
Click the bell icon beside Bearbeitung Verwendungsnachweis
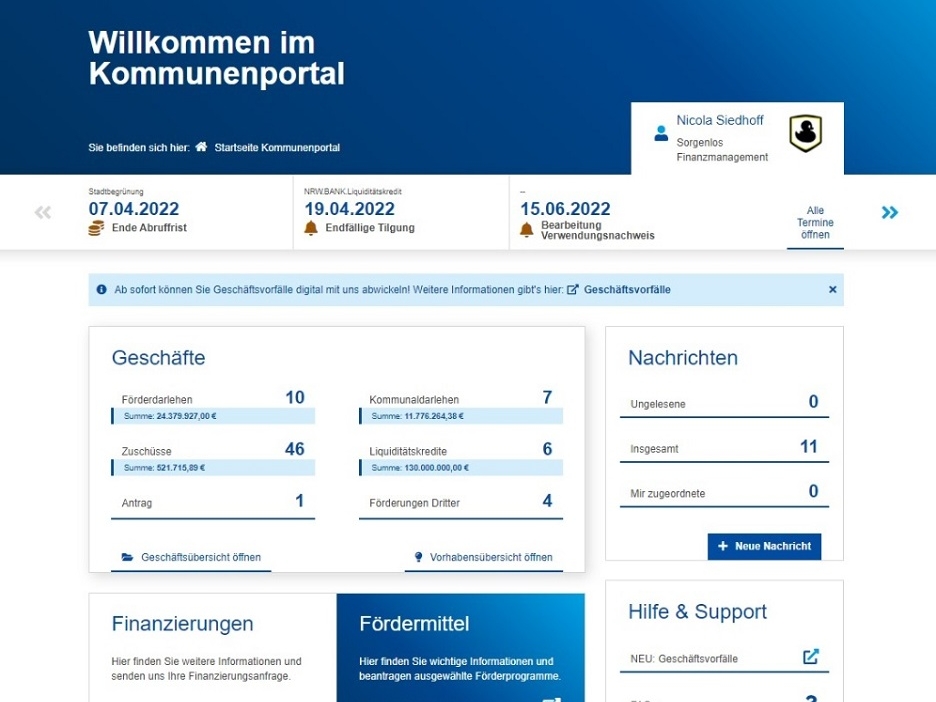point(527,228)
